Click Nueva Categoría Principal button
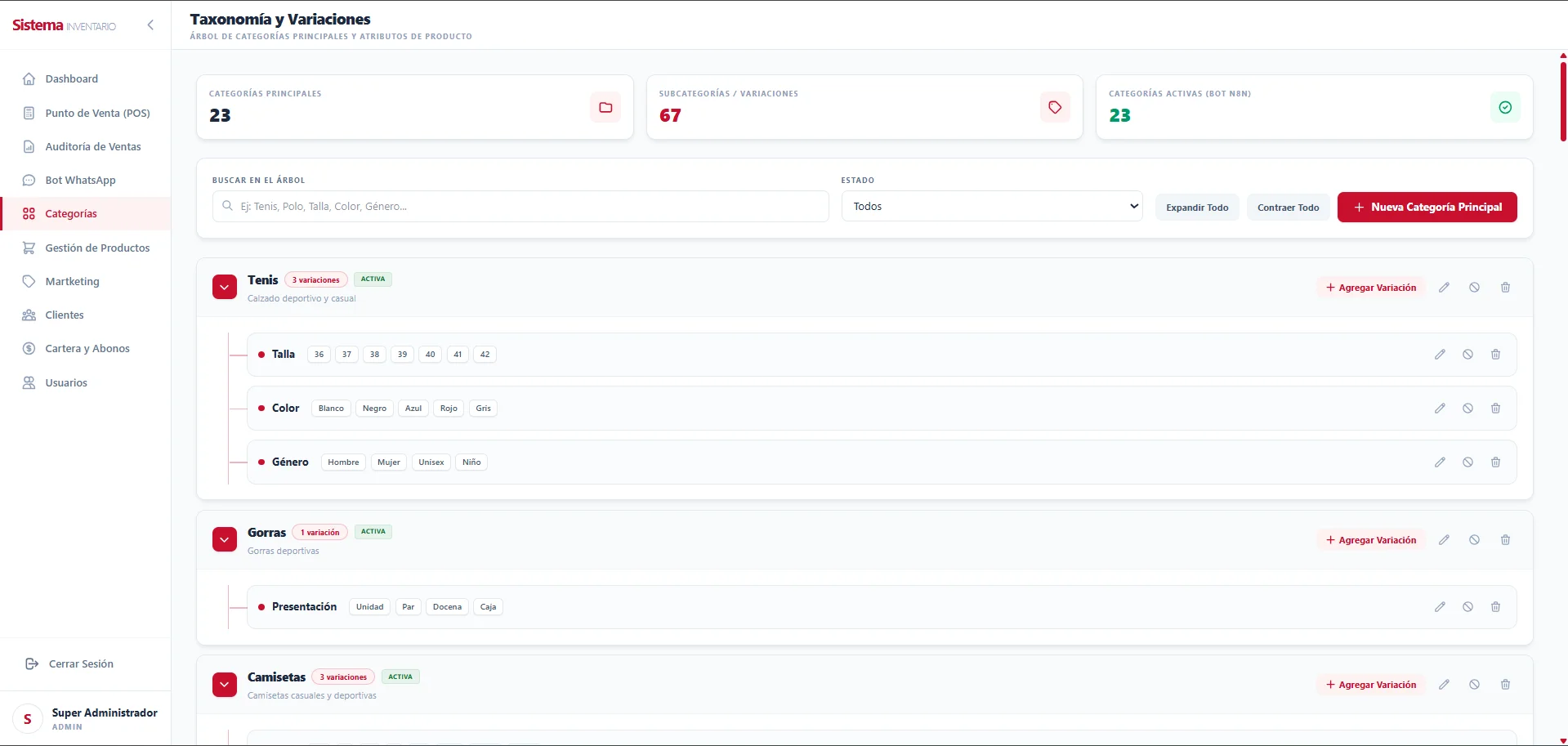 pos(1427,208)
